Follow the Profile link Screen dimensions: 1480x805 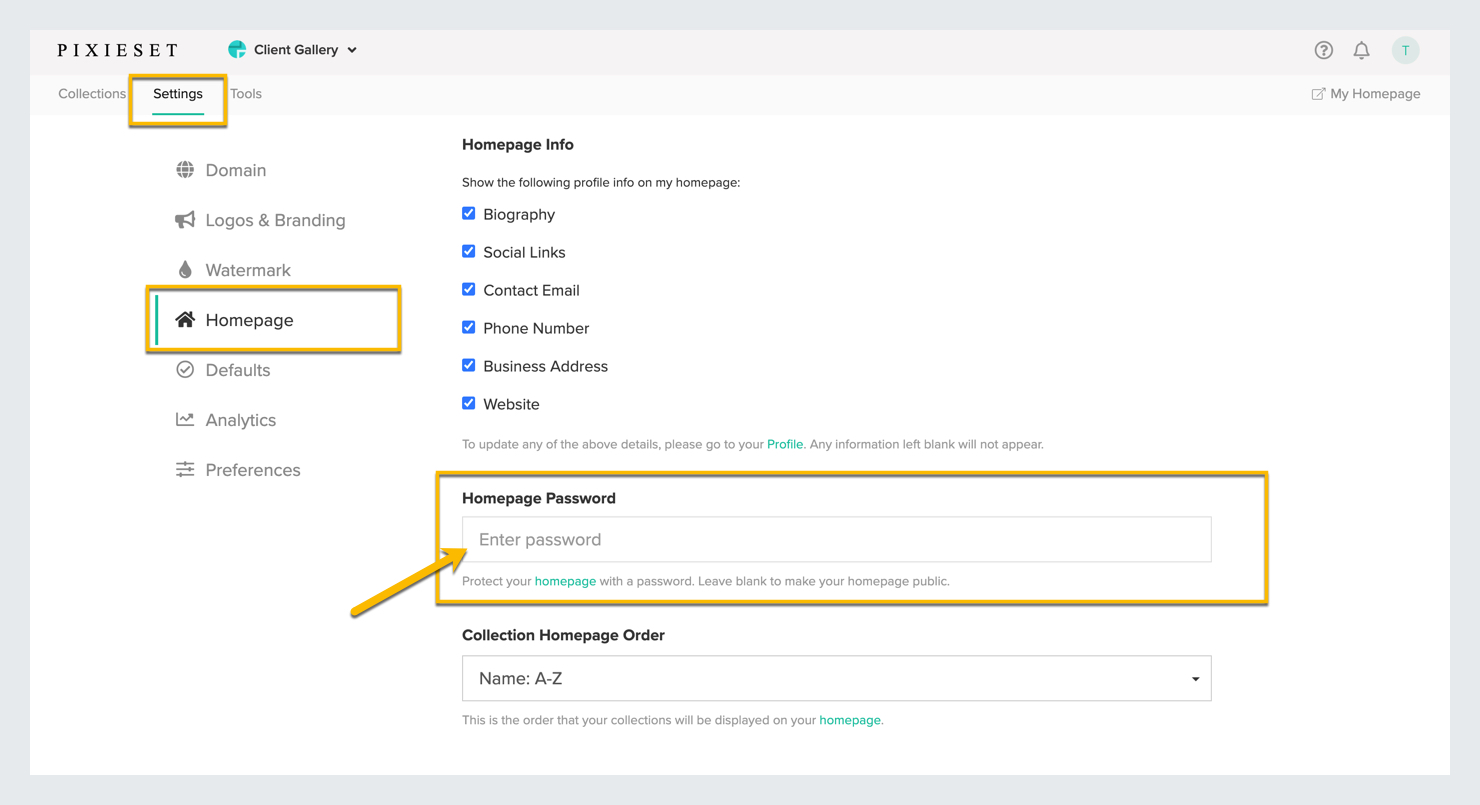[785, 444]
